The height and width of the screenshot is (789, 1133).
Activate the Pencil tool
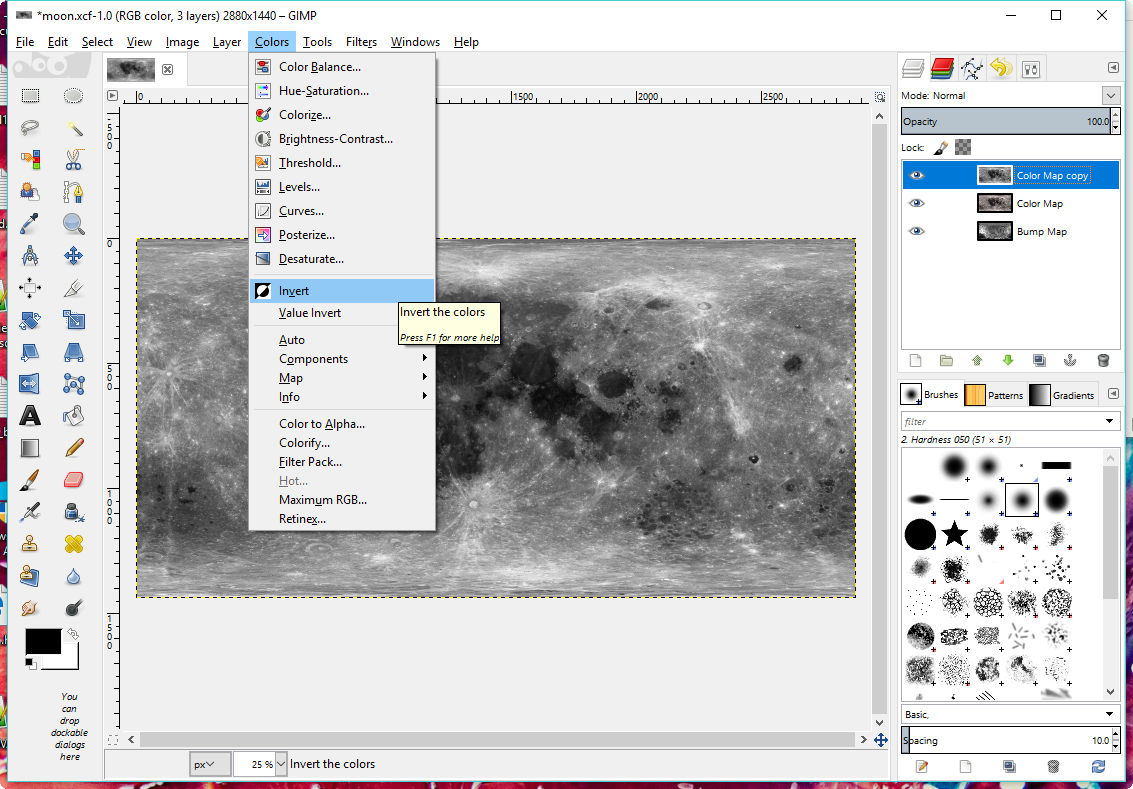click(73, 447)
